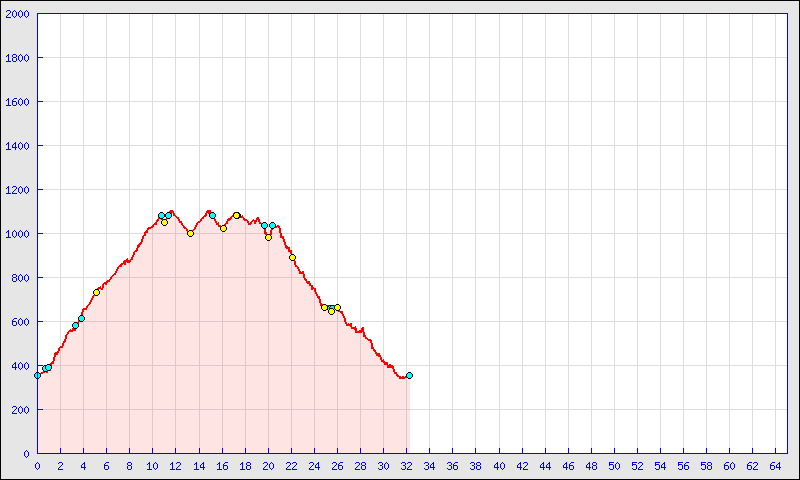Click the 1800 elevation axis label

pos(17,58)
